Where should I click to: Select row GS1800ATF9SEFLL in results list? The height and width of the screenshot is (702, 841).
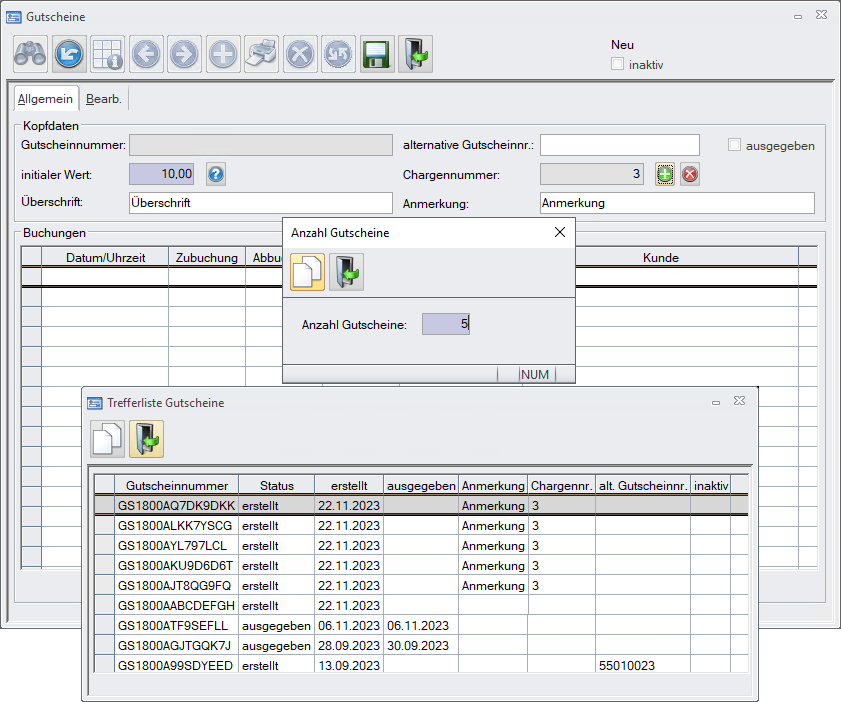[176, 625]
